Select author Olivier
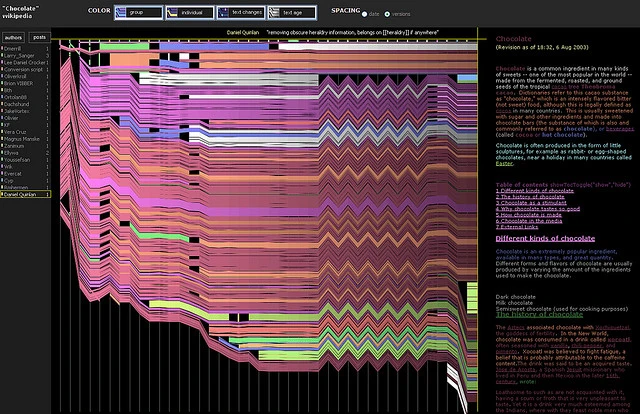The height and width of the screenshot is (414, 640). pos(25,118)
